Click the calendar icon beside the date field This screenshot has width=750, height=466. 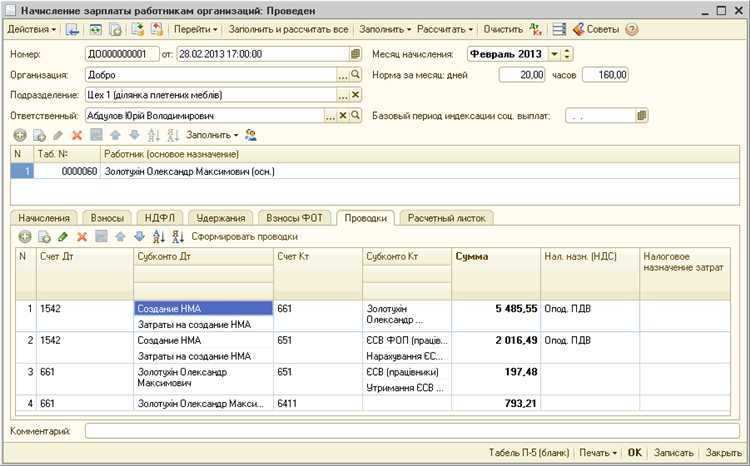(356, 54)
